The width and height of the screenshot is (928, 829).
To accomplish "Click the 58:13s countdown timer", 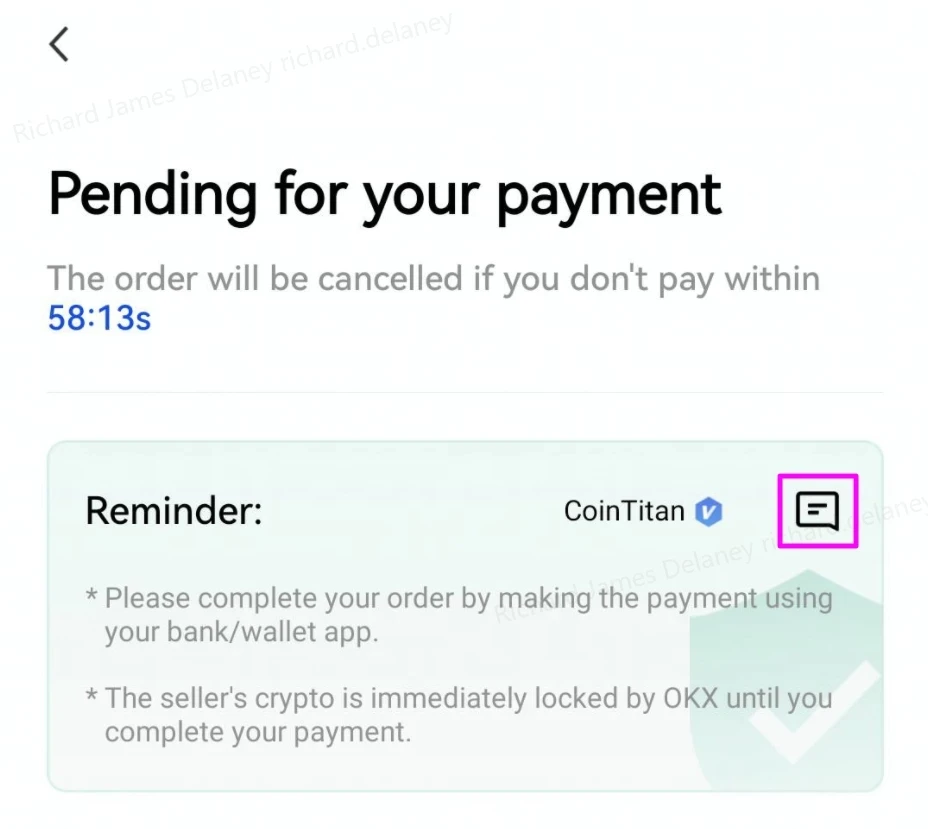I will [x=97, y=318].
